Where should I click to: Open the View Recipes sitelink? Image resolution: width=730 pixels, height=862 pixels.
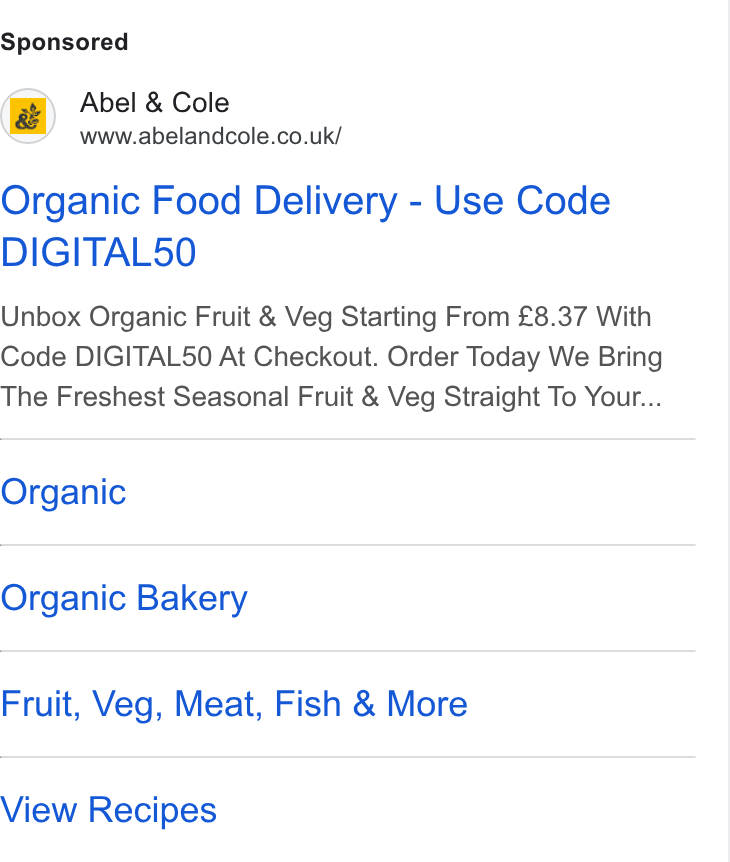tap(109, 810)
